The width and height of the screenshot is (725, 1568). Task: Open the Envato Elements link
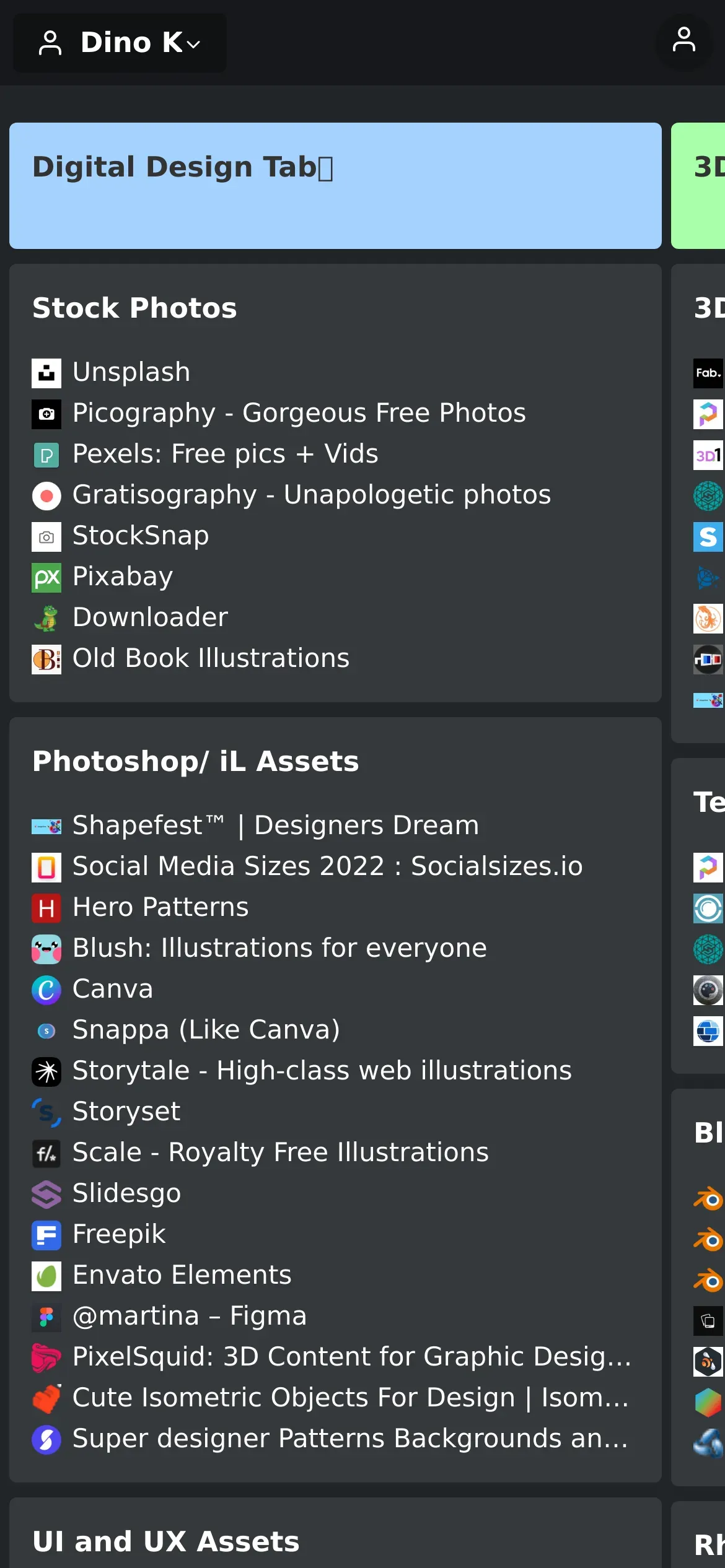coord(182,1275)
